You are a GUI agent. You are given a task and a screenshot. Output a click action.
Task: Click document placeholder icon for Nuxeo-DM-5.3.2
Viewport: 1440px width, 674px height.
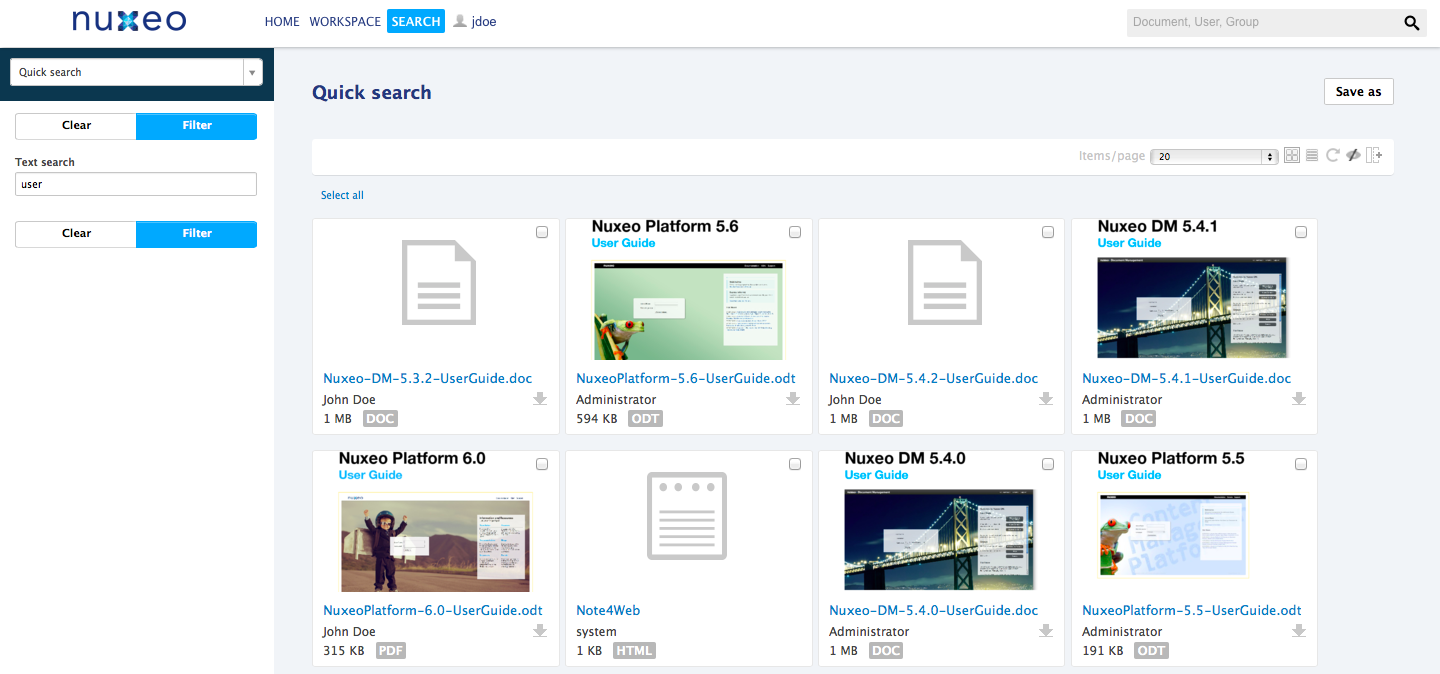439,282
